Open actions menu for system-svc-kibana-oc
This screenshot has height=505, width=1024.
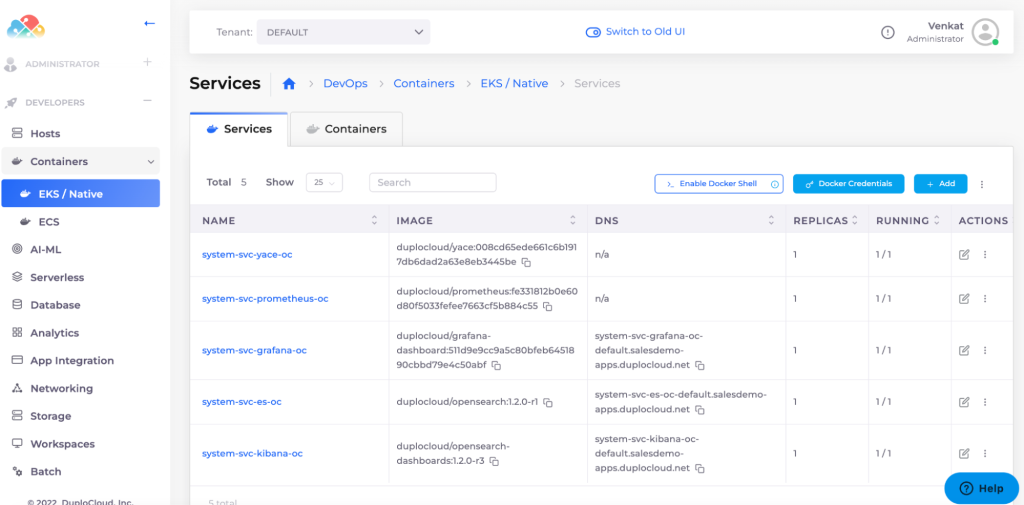point(985,453)
